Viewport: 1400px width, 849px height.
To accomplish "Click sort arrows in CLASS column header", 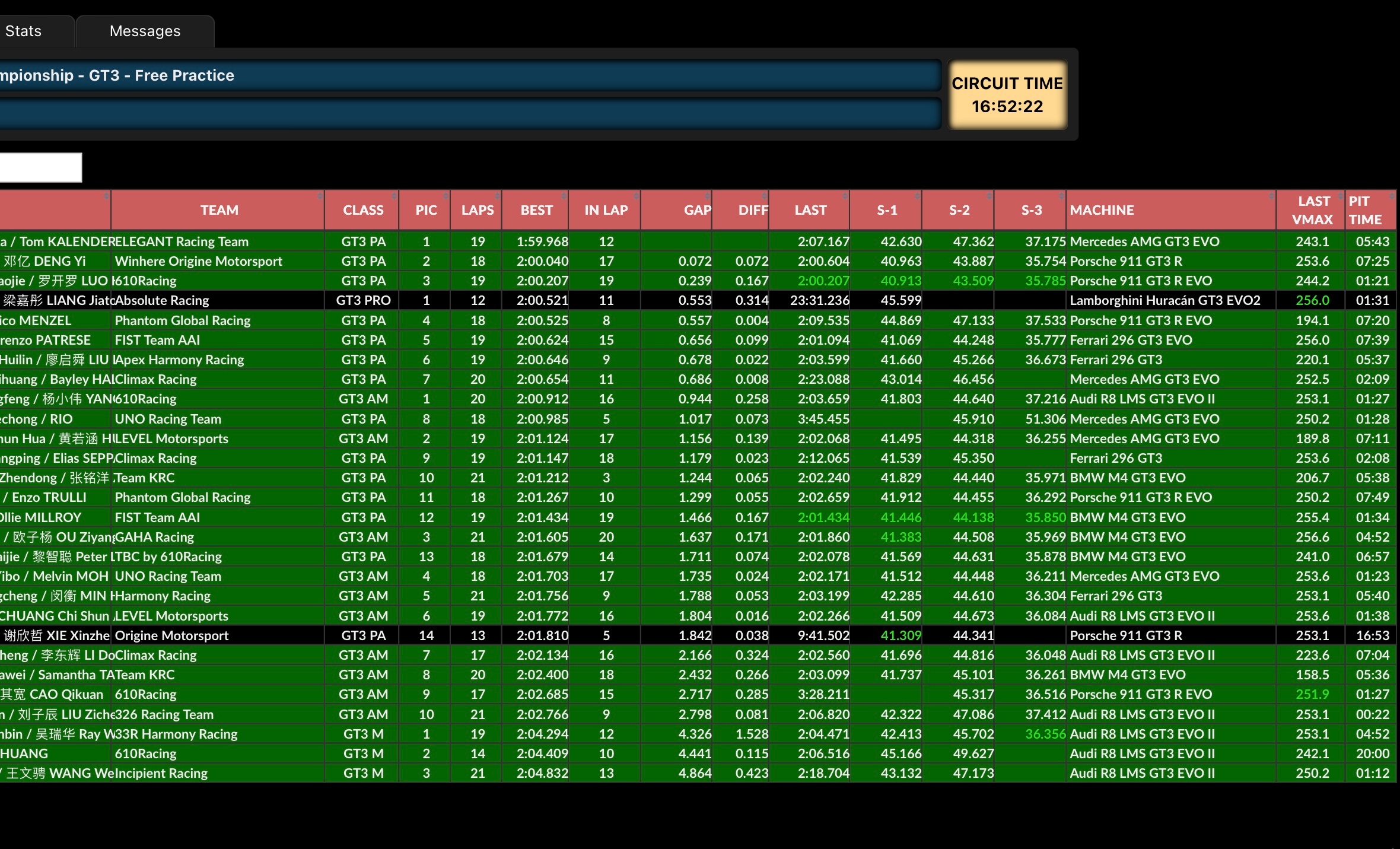I will 394,196.
